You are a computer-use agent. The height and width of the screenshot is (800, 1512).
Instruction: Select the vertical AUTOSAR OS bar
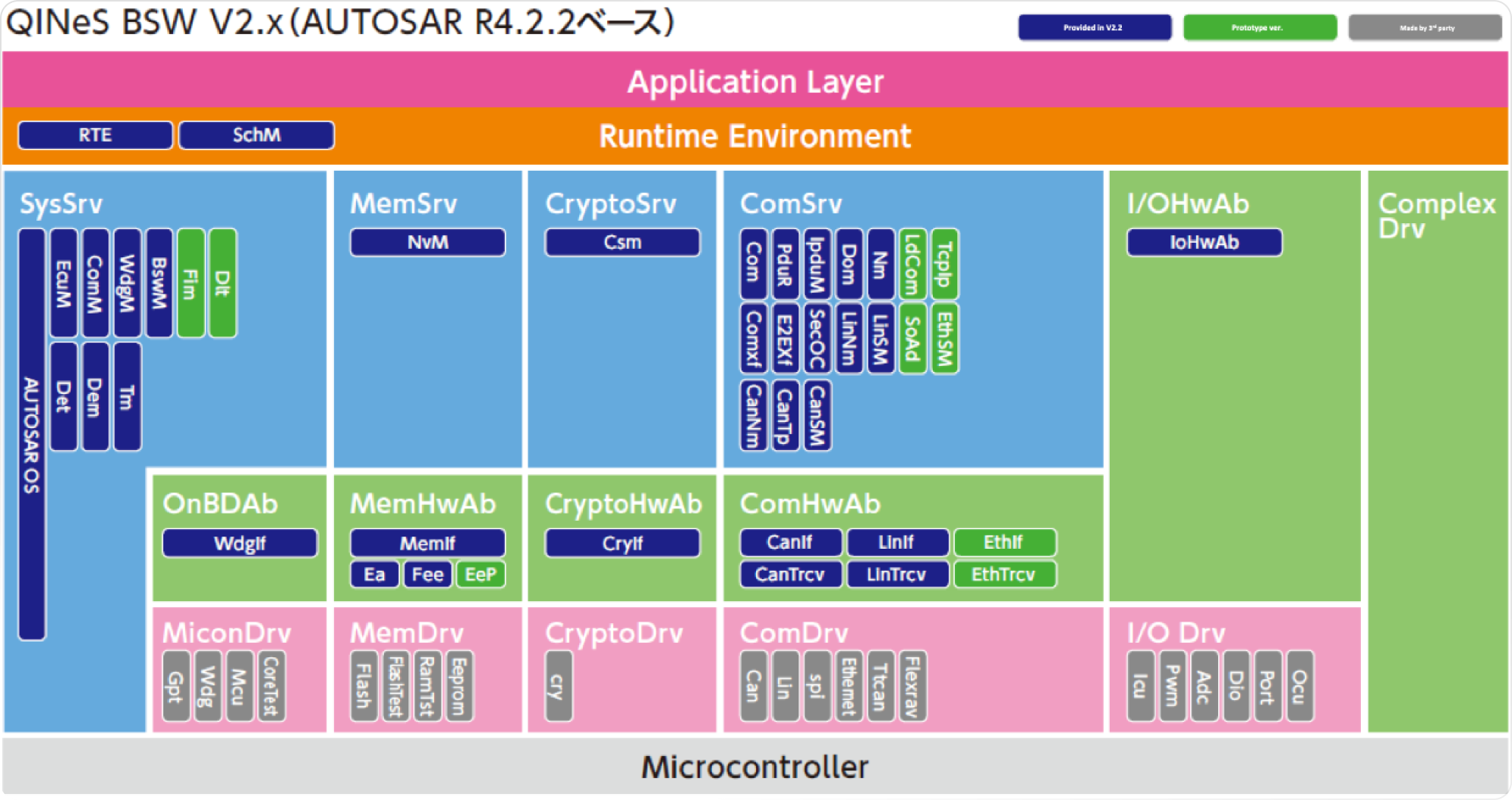(x=31, y=434)
